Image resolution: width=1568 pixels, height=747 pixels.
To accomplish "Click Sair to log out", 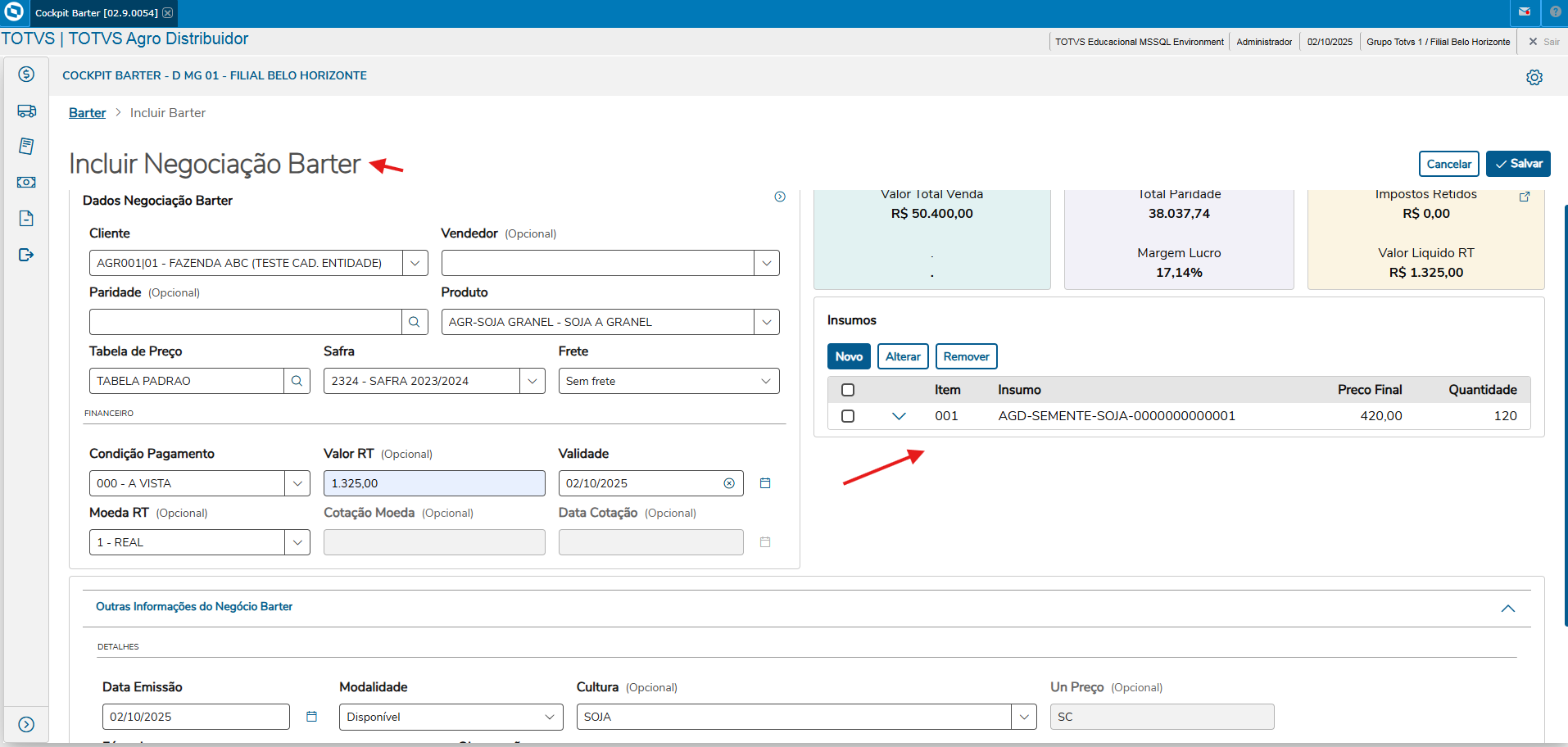I will pos(1544,42).
